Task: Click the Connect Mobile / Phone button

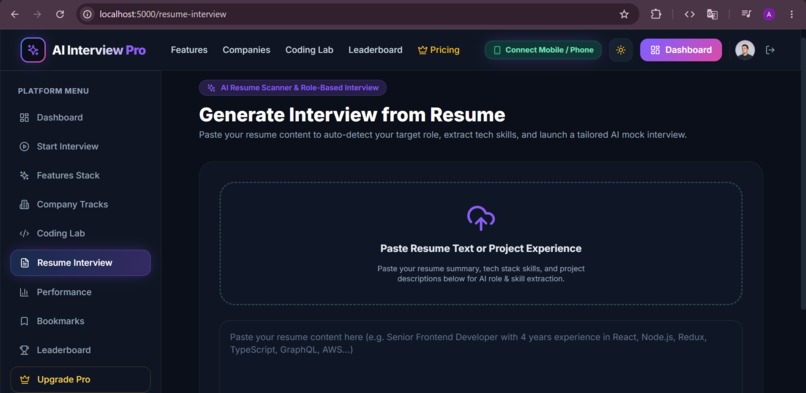Action: pos(543,50)
